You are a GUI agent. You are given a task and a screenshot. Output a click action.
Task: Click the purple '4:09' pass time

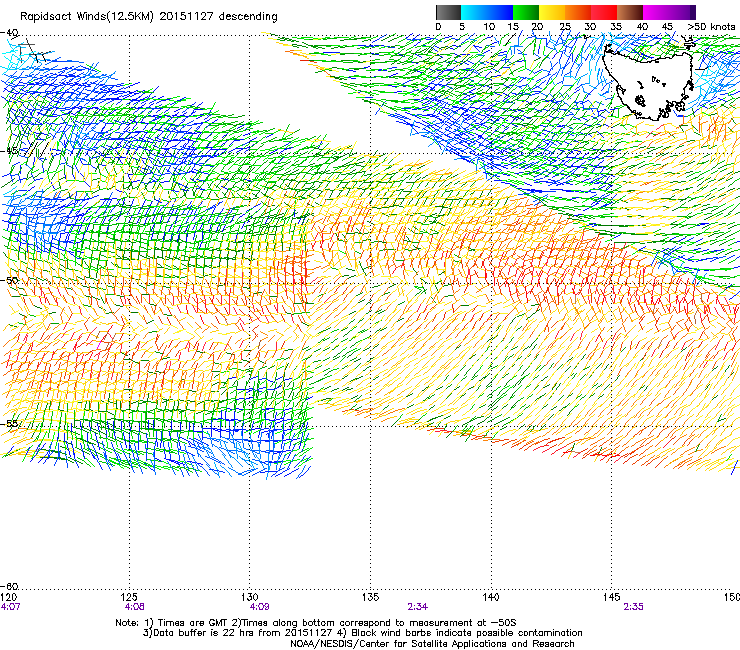click(259, 607)
